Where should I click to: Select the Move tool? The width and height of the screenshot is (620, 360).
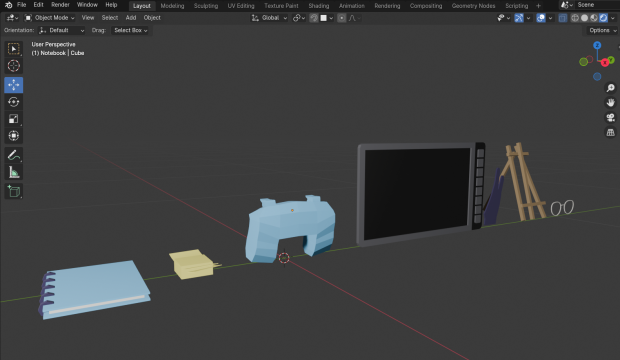click(x=13, y=85)
